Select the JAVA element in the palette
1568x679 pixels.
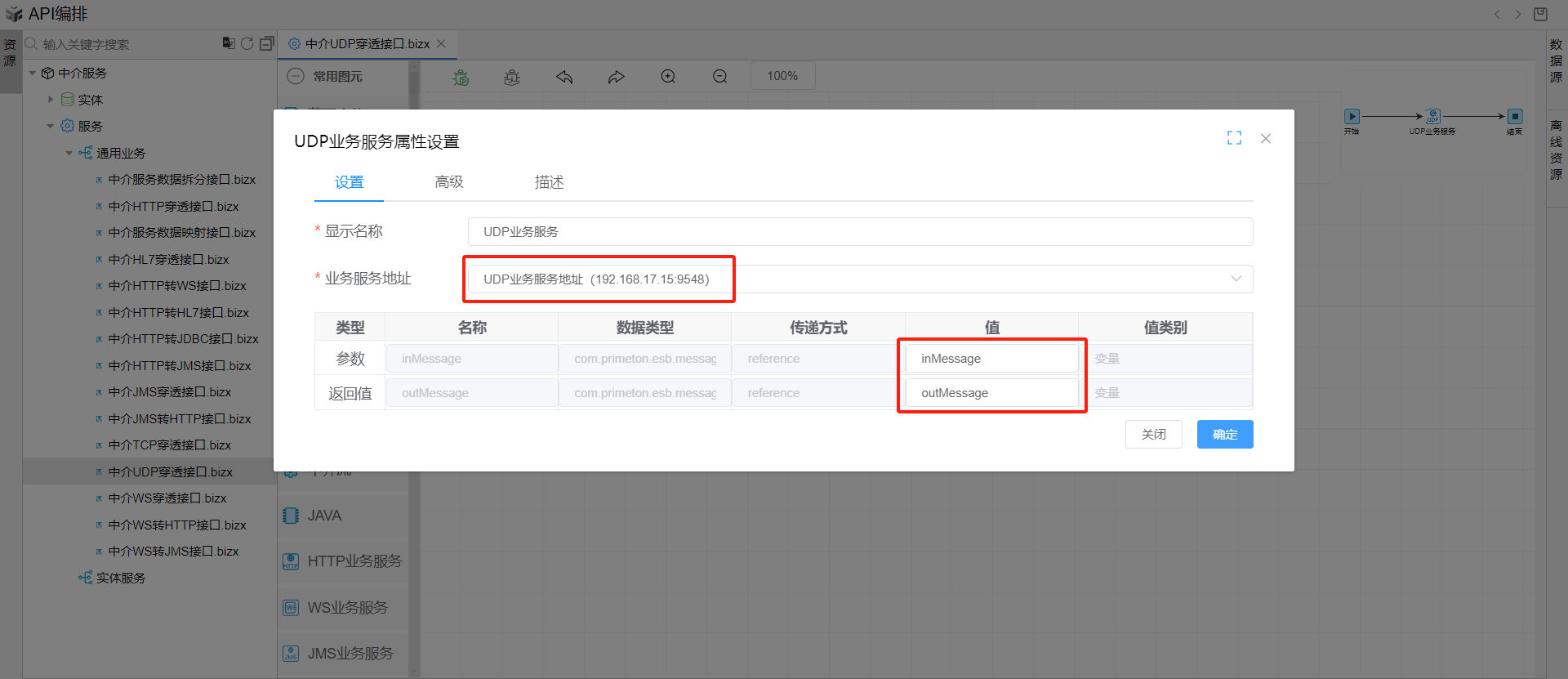tap(343, 516)
